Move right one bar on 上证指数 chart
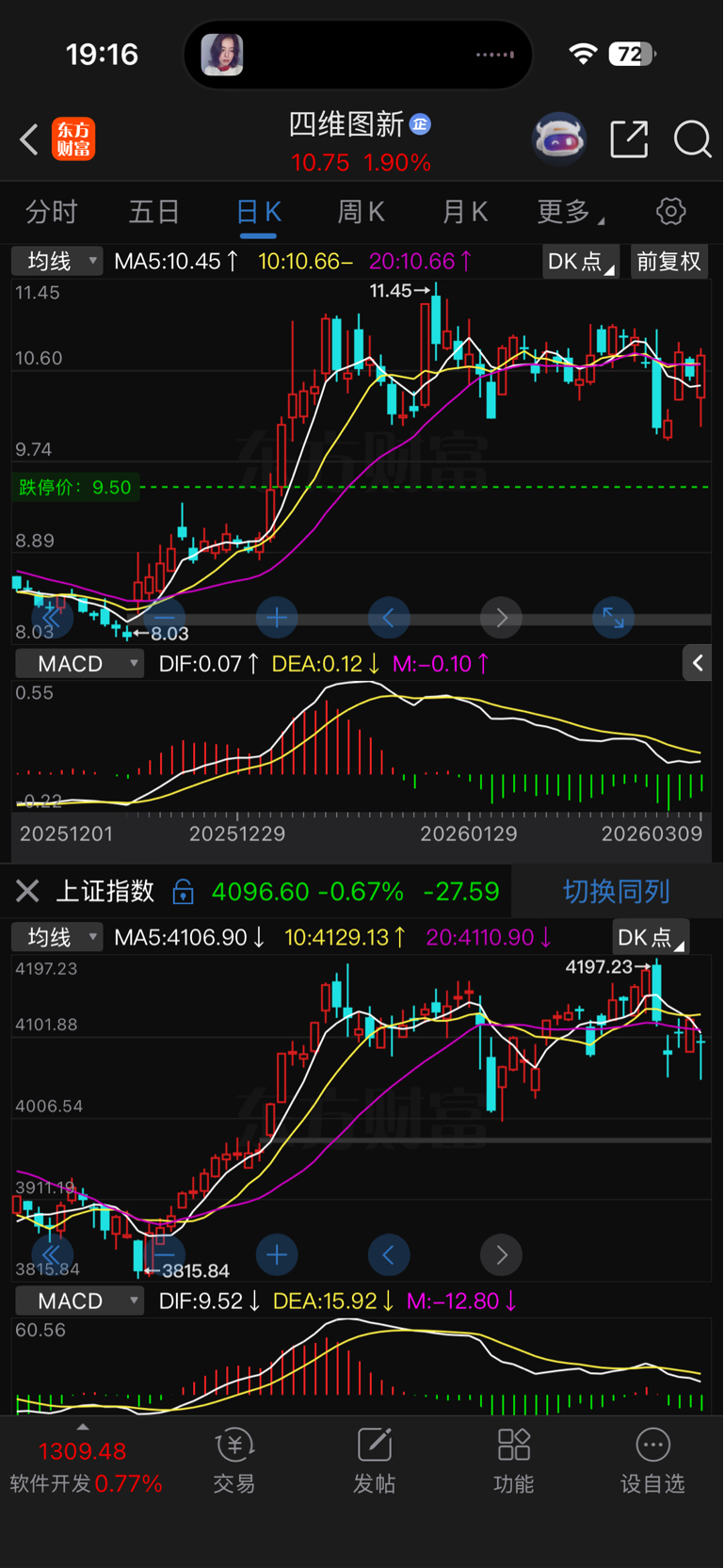This screenshot has width=724, height=1568. coord(501,1254)
